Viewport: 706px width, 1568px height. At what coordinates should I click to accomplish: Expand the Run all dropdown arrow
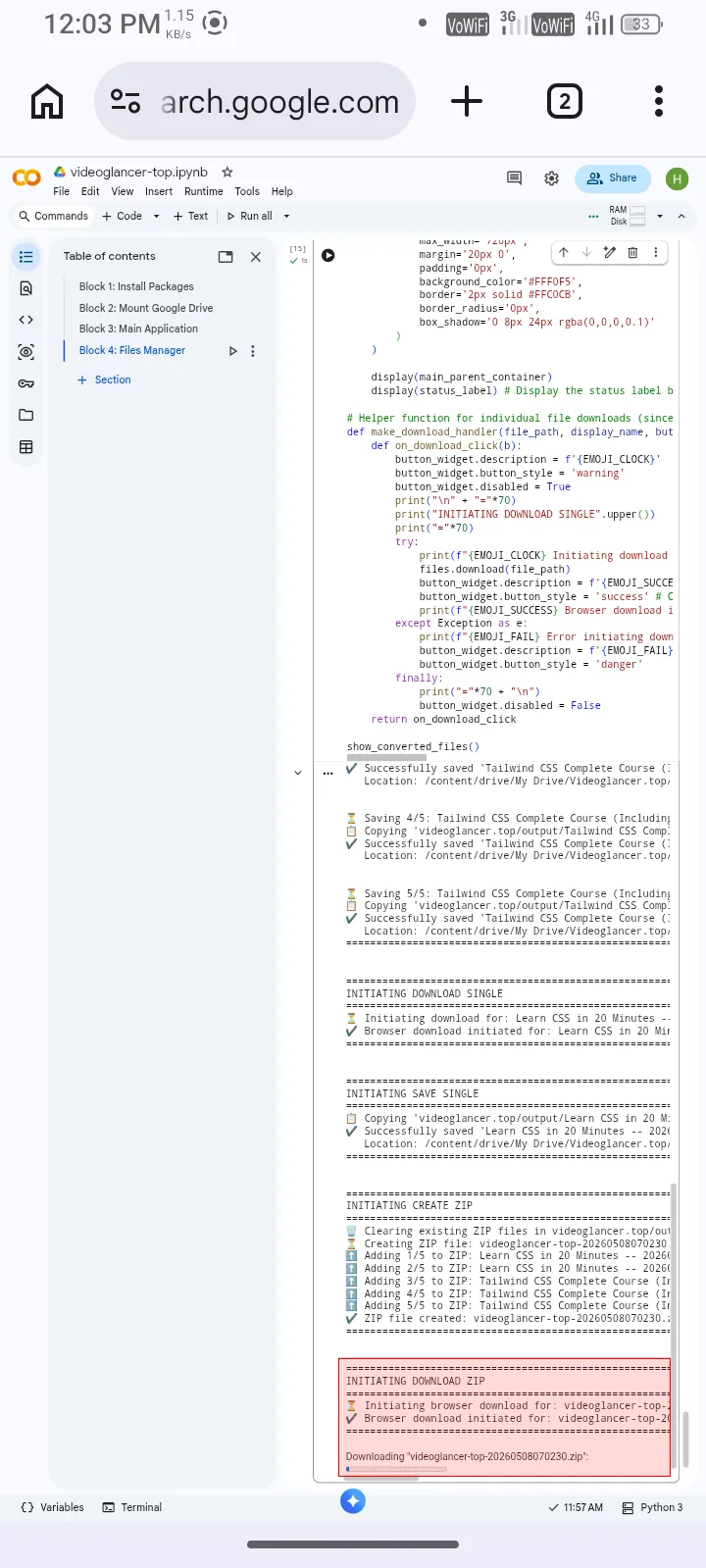coord(286,216)
